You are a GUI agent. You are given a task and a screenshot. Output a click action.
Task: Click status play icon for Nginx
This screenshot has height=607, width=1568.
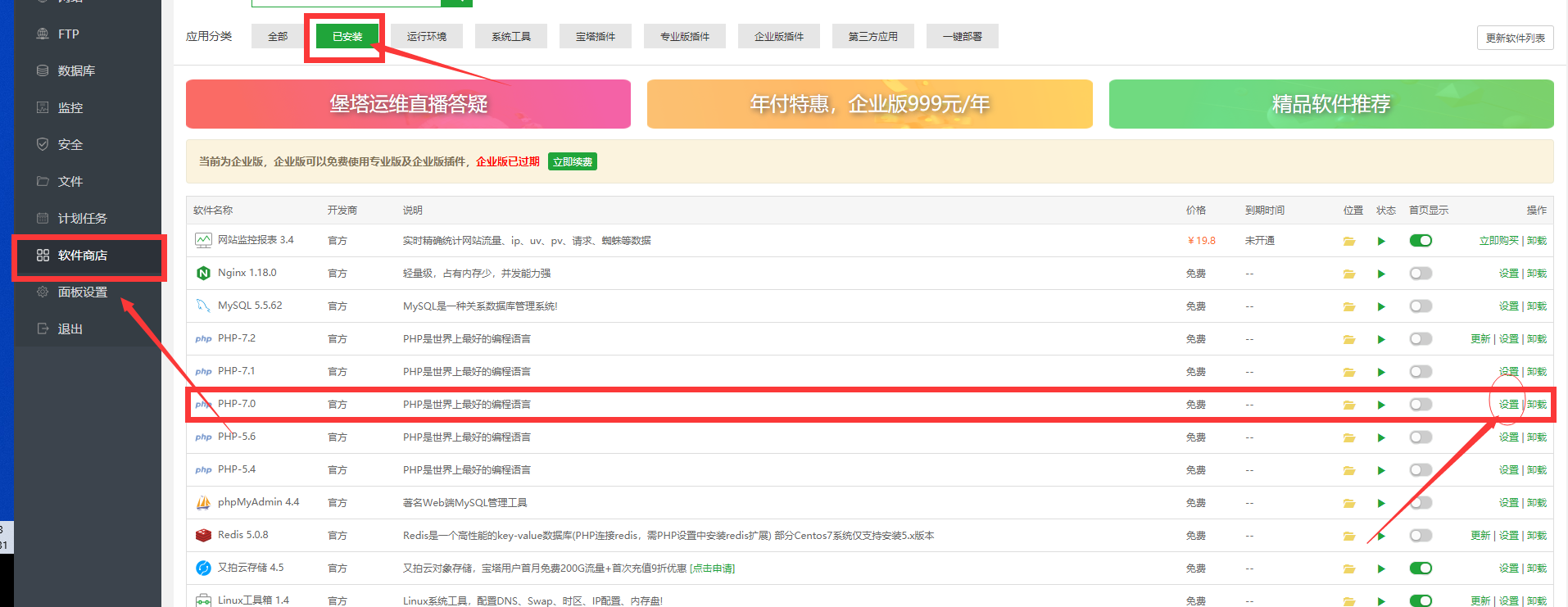(1381, 274)
